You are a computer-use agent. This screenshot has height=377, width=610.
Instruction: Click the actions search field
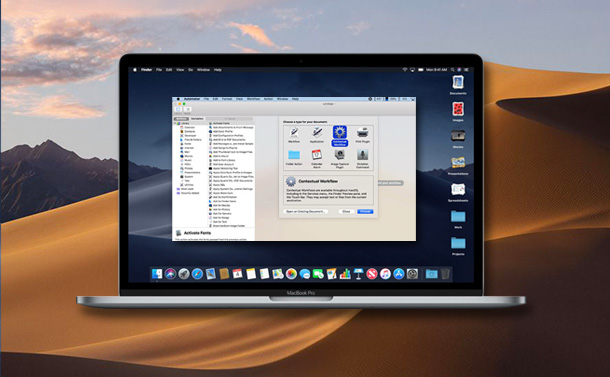coord(230,119)
